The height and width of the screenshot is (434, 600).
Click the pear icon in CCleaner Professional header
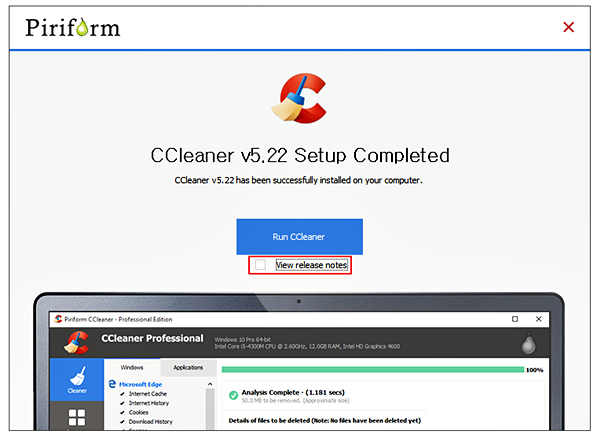pos(528,343)
